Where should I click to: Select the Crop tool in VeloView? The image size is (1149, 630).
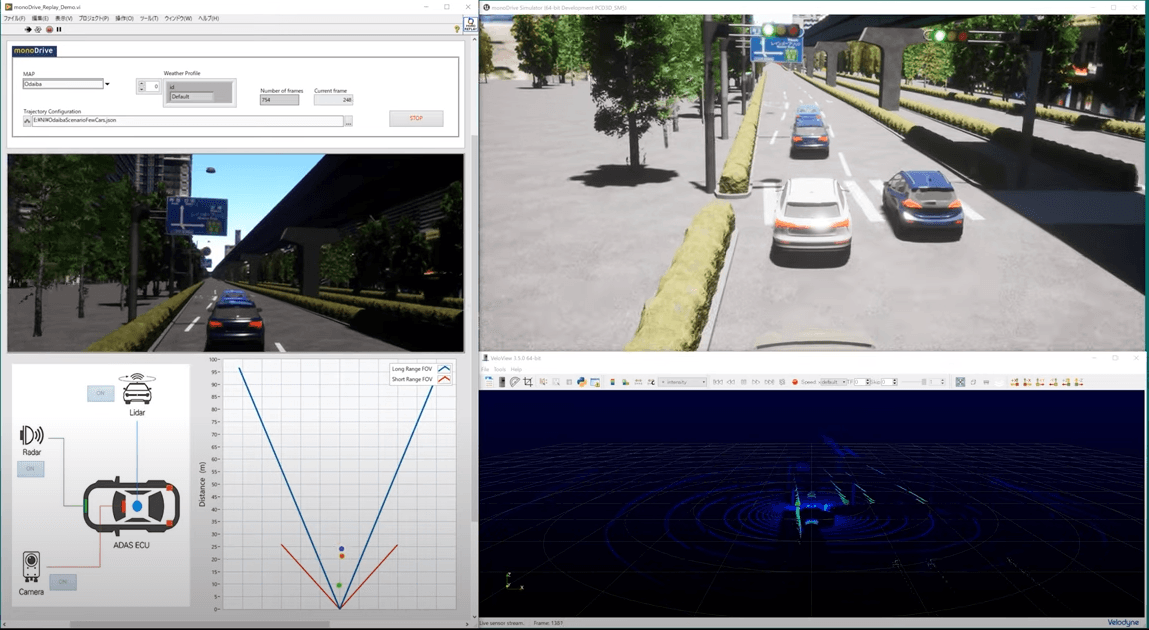pos(527,381)
